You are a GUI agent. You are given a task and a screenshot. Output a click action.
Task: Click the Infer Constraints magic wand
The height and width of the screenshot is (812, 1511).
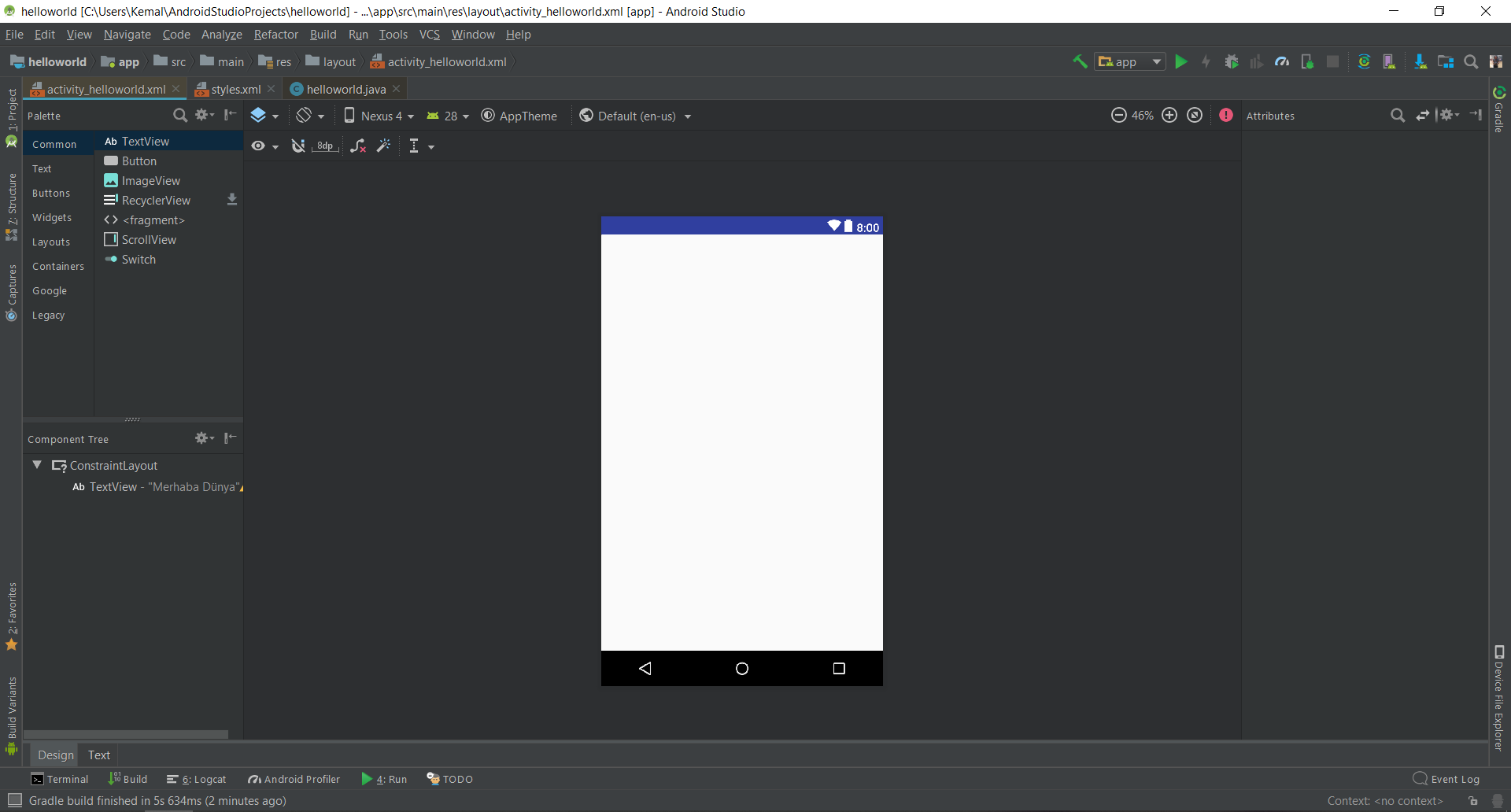[384, 146]
